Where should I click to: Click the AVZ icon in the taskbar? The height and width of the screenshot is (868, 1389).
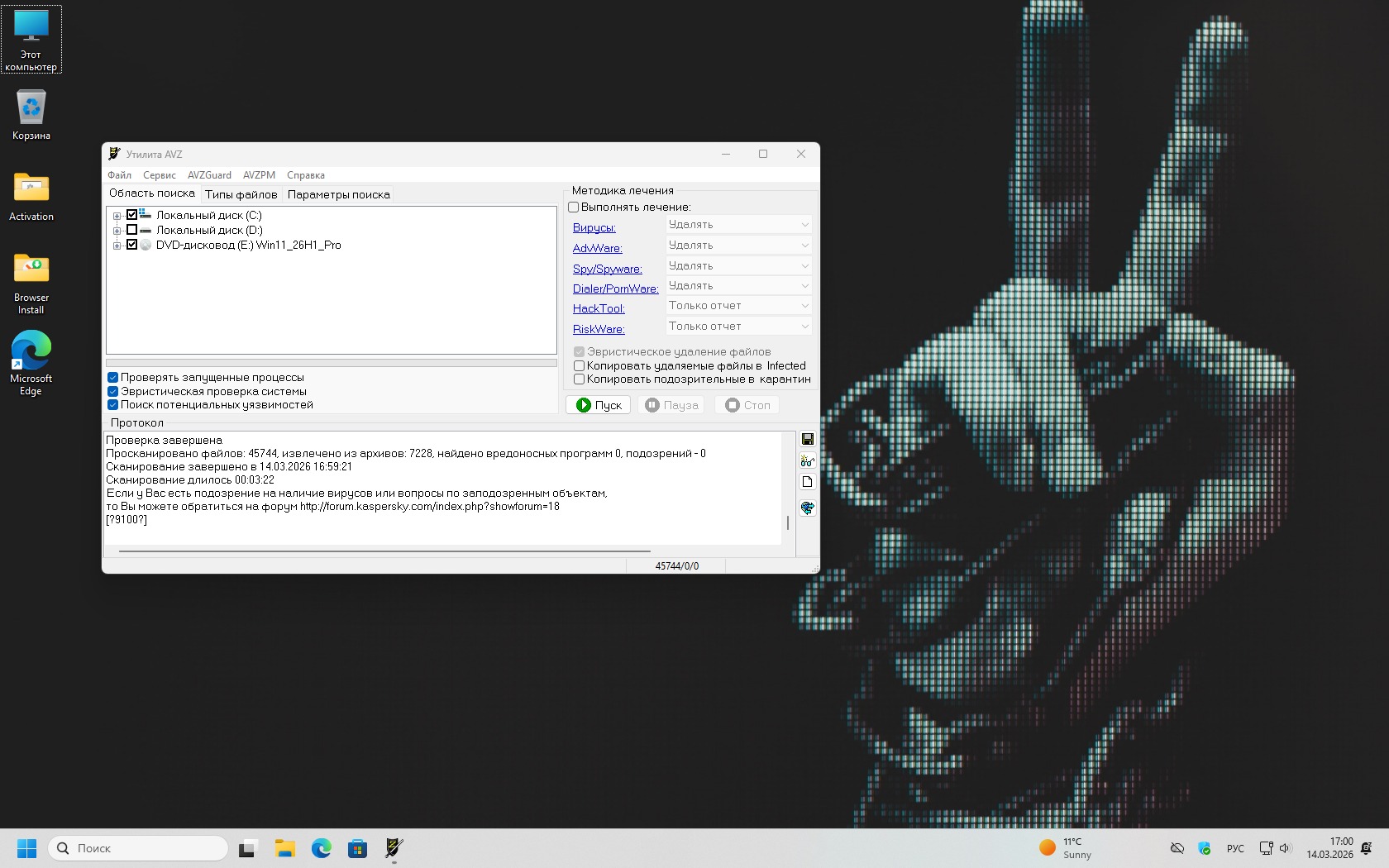[394, 848]
